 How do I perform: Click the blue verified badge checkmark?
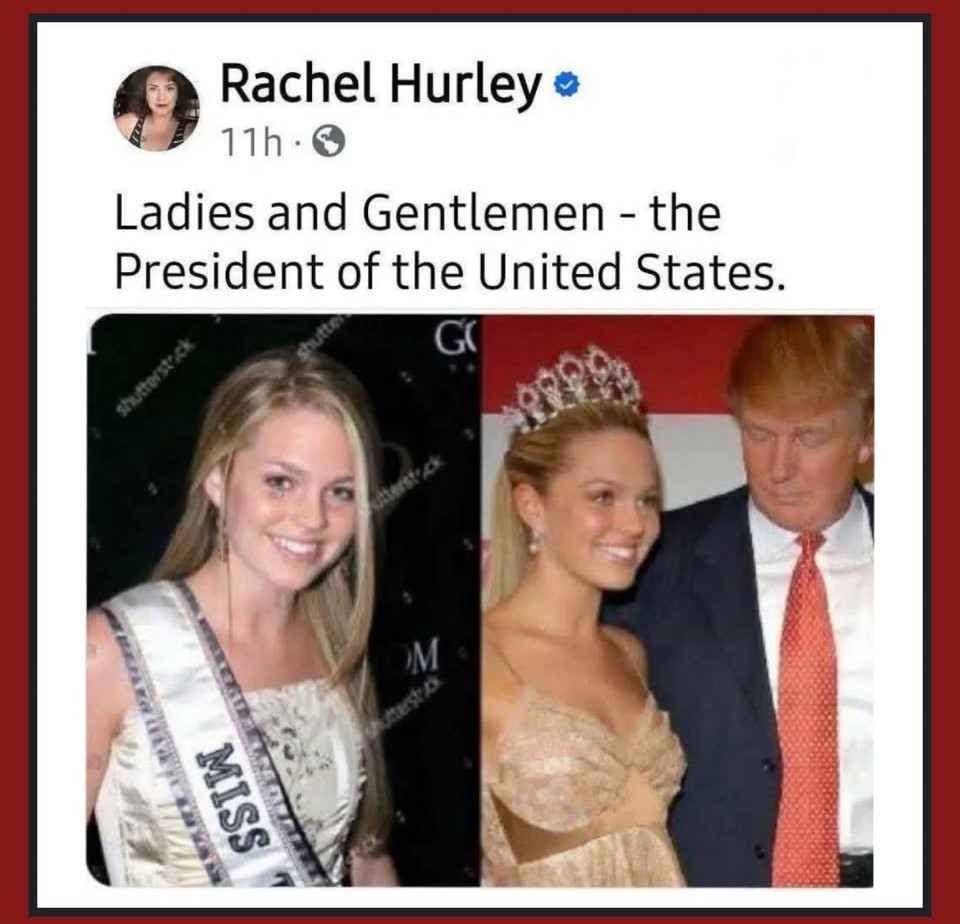[x=567, y=87]
